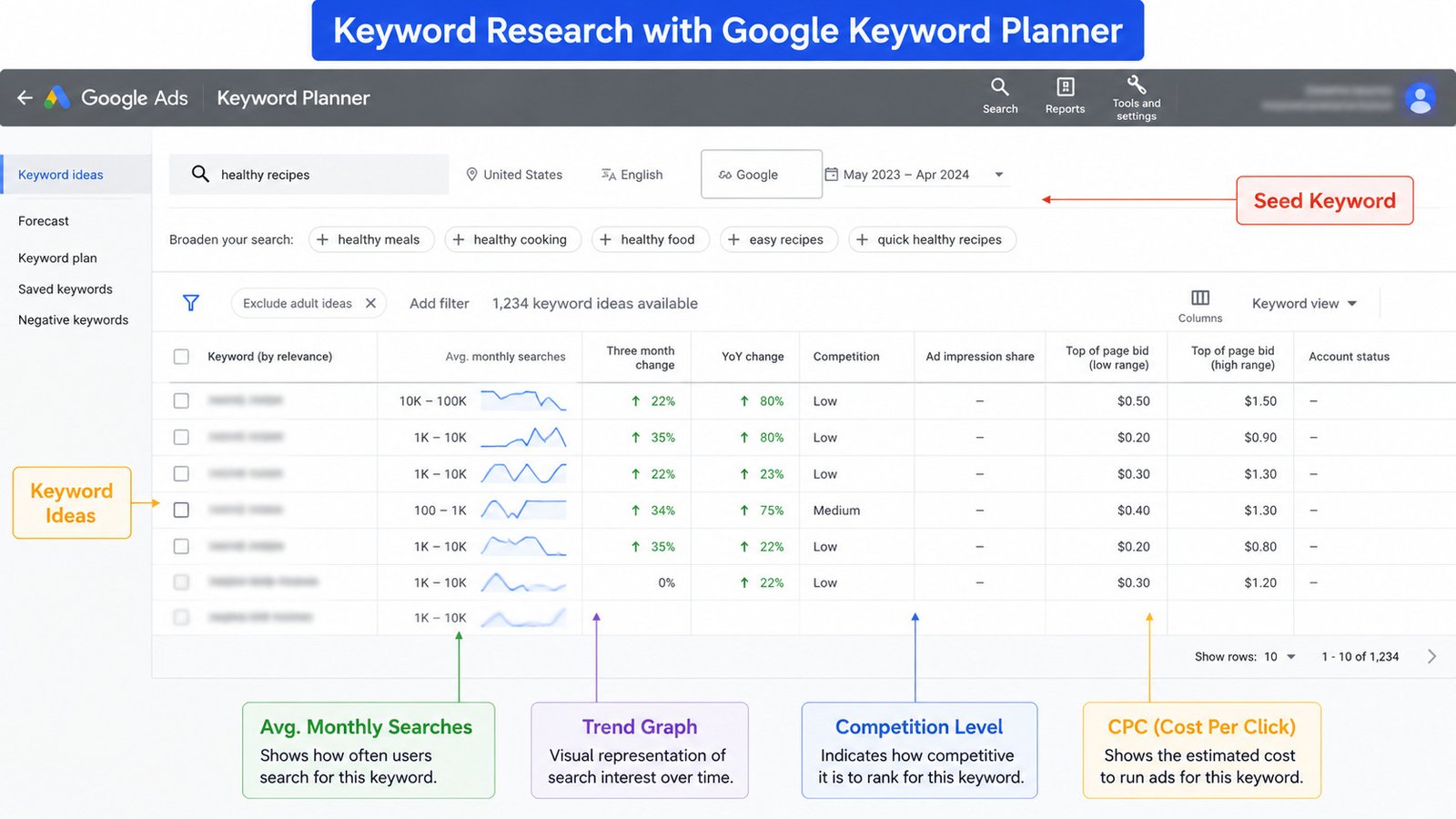The height and width of the screenshot is (819, 1456).
Task: Check the row with 23% YoY change
Action: coord(181,473)
